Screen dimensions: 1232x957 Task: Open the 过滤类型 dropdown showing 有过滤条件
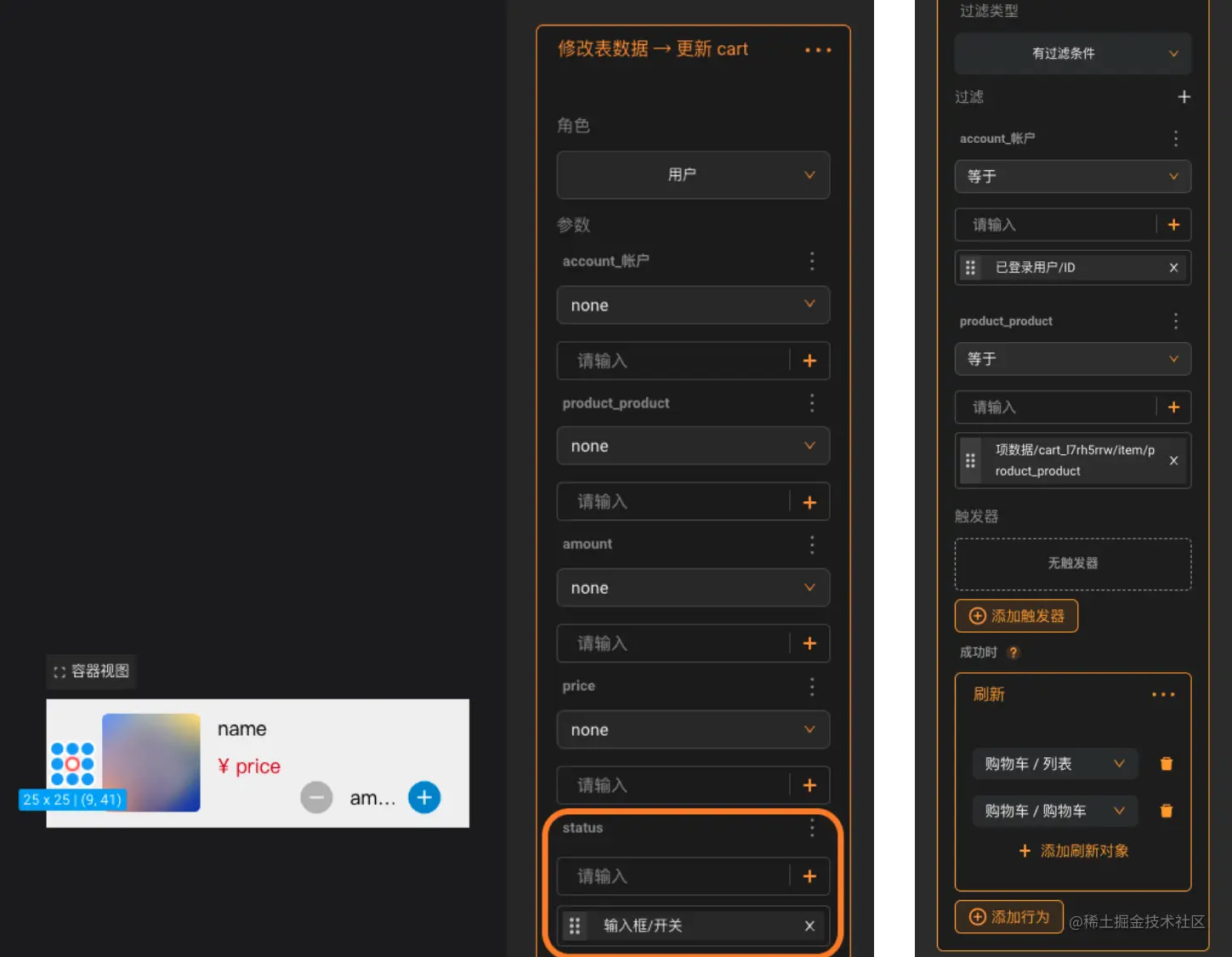(x=1073, y=54)
